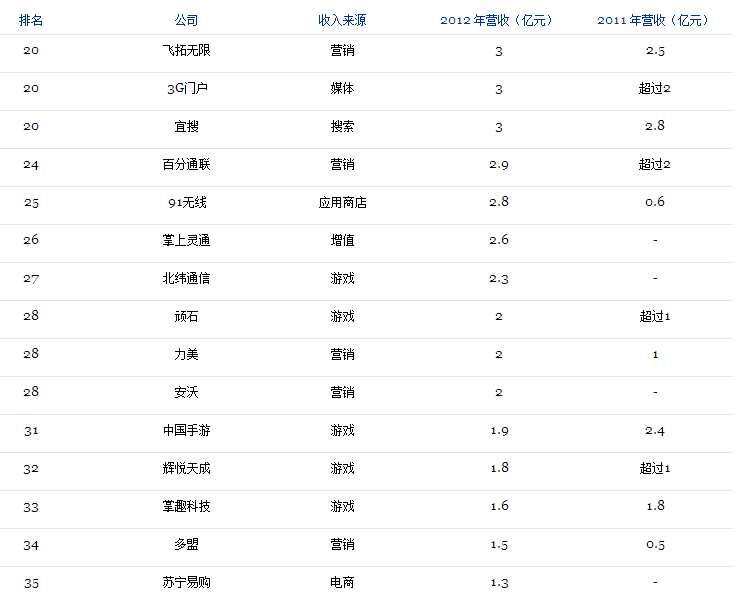Click 2011 revenue 0.6 for 91无线
746x604 pixels.
pos(655,202)
